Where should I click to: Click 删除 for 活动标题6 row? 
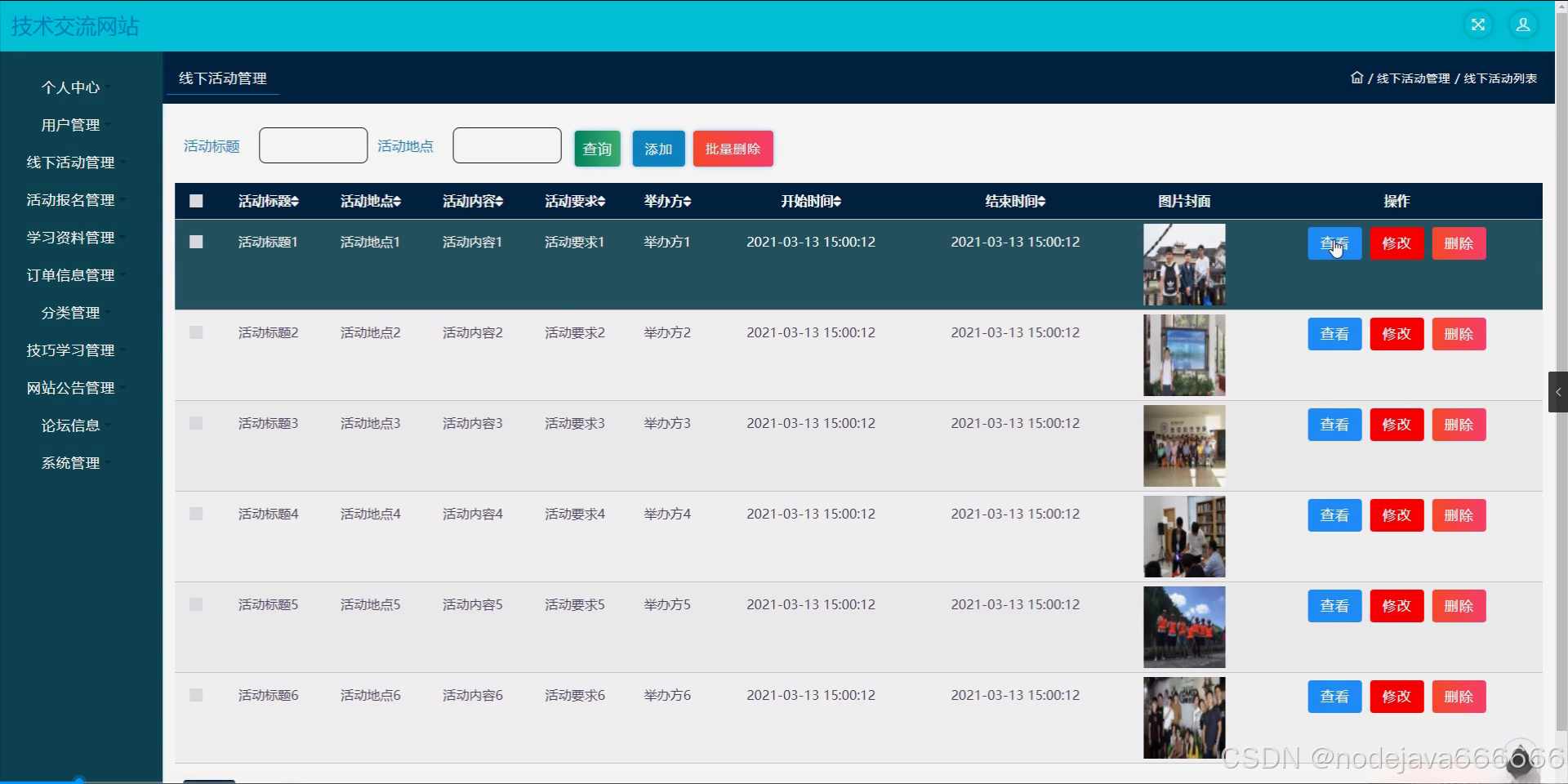pyautogui.click(x=1459, y=697)
